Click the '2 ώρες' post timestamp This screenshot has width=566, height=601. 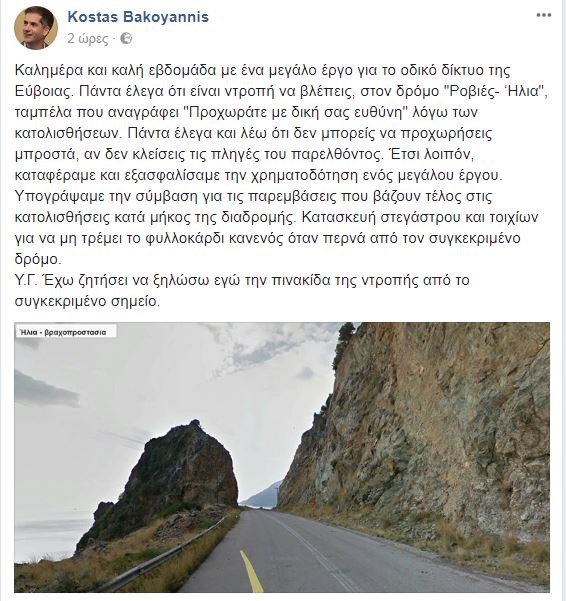88,39
